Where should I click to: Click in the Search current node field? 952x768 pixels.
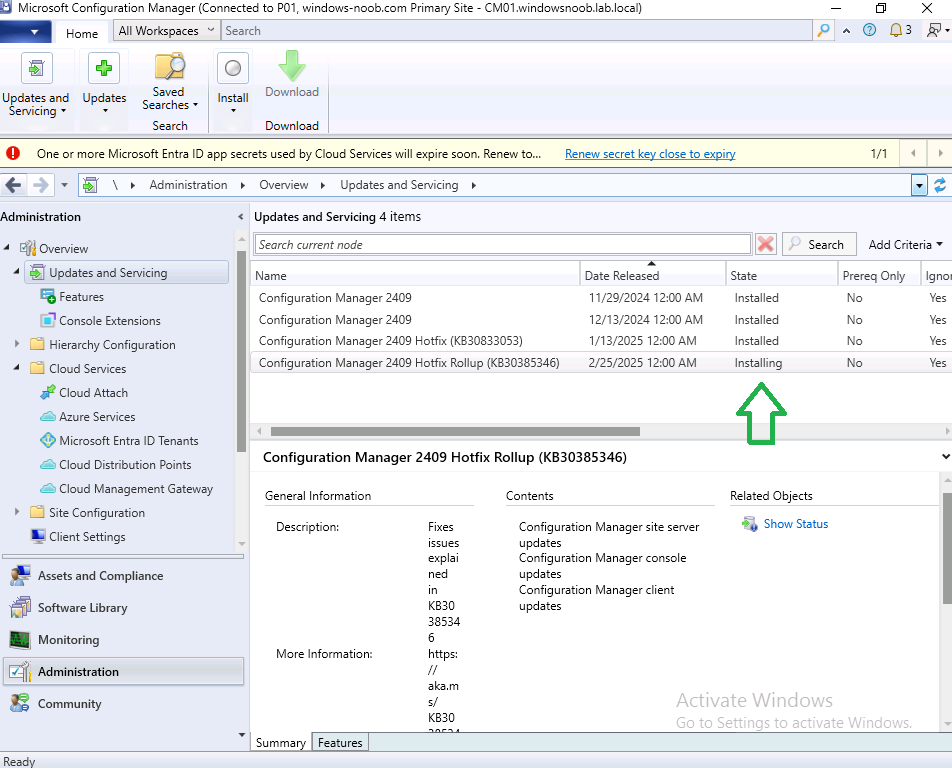click(503, 244)
